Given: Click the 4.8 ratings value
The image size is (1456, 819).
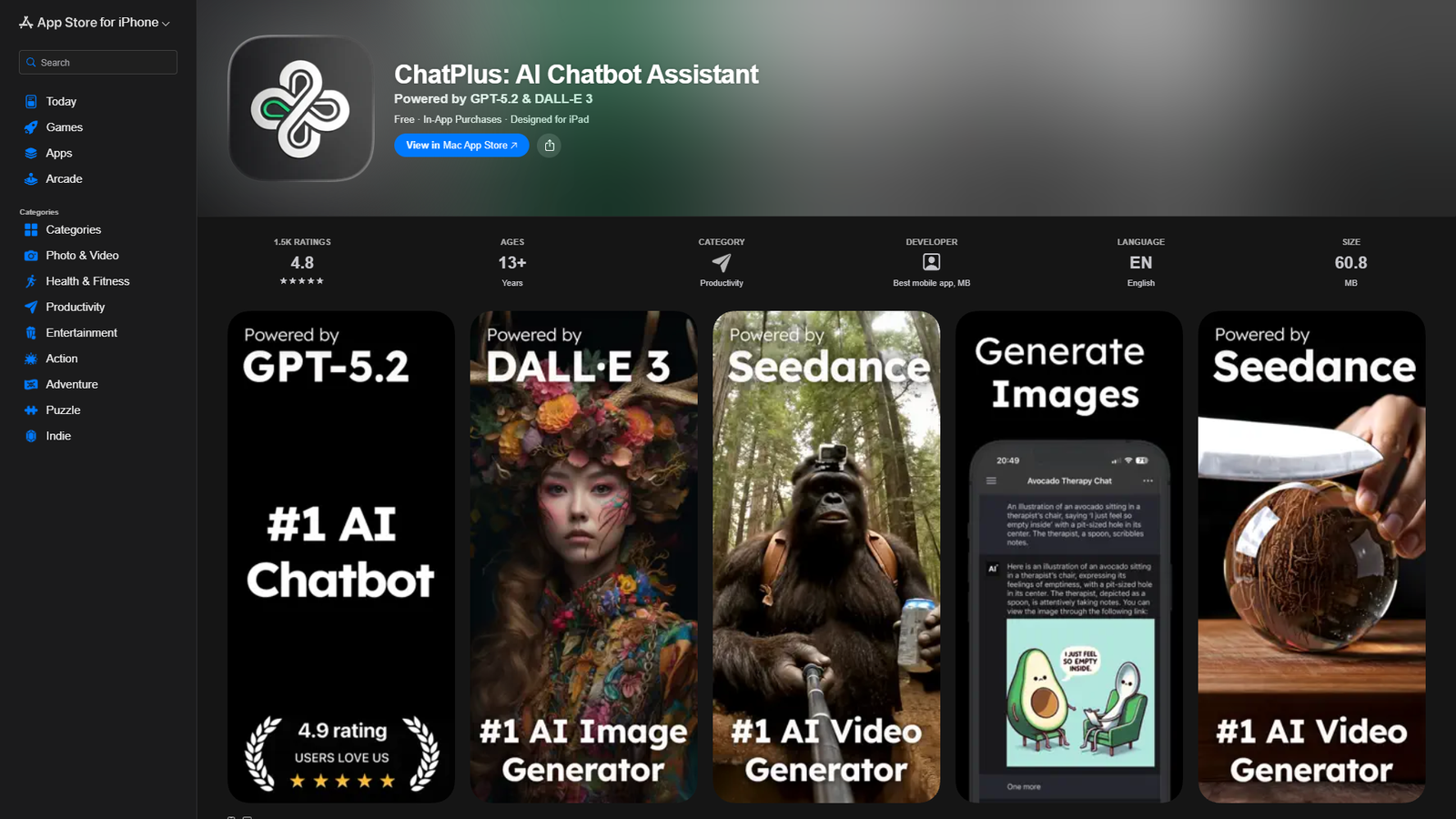Looking at the screenshot, I should tap(302, 263).
